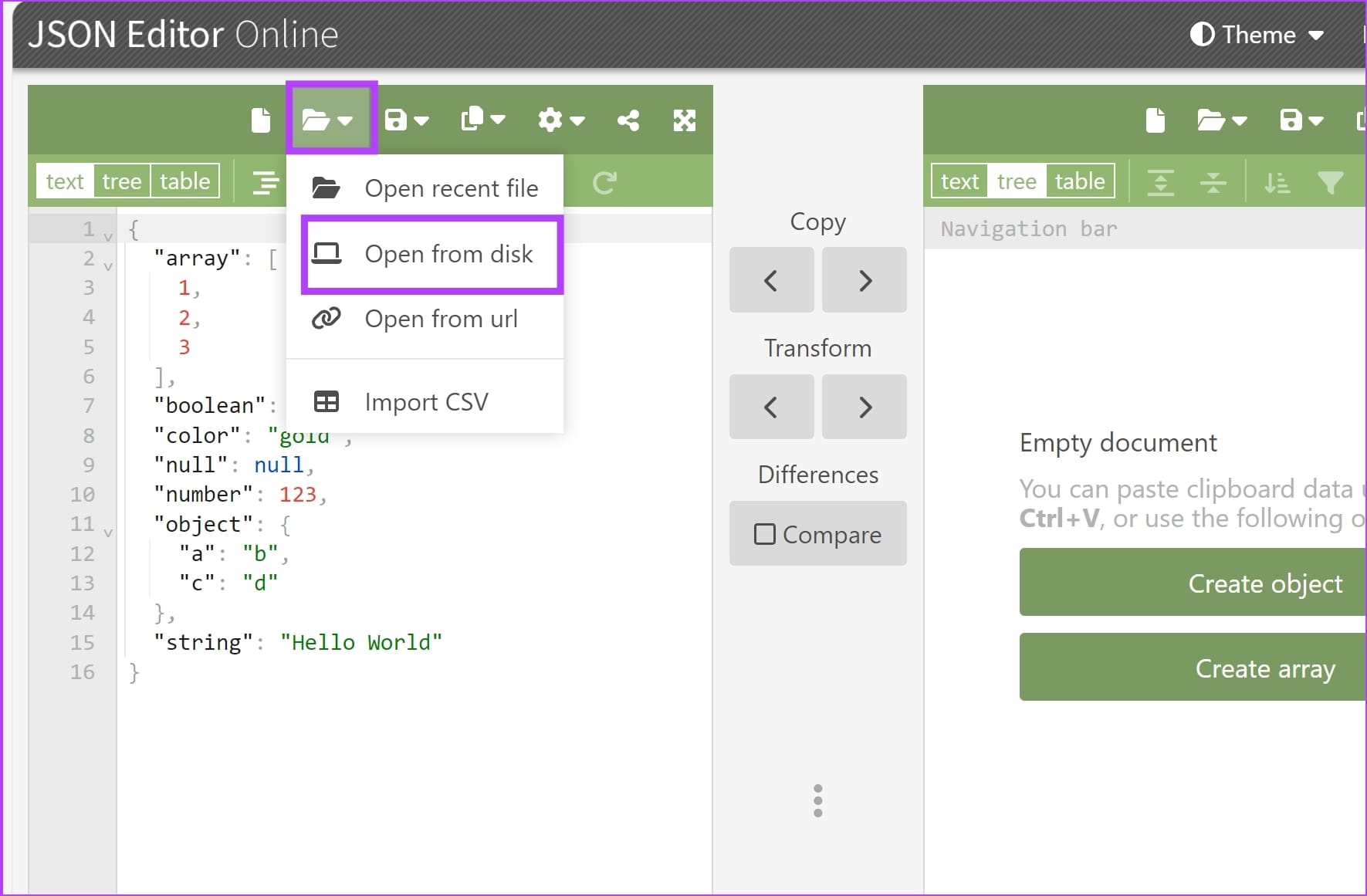Viewport: 1367px width, 896px height.
Task: Open the filter tool in the right panel
Action: point(1331,182)
